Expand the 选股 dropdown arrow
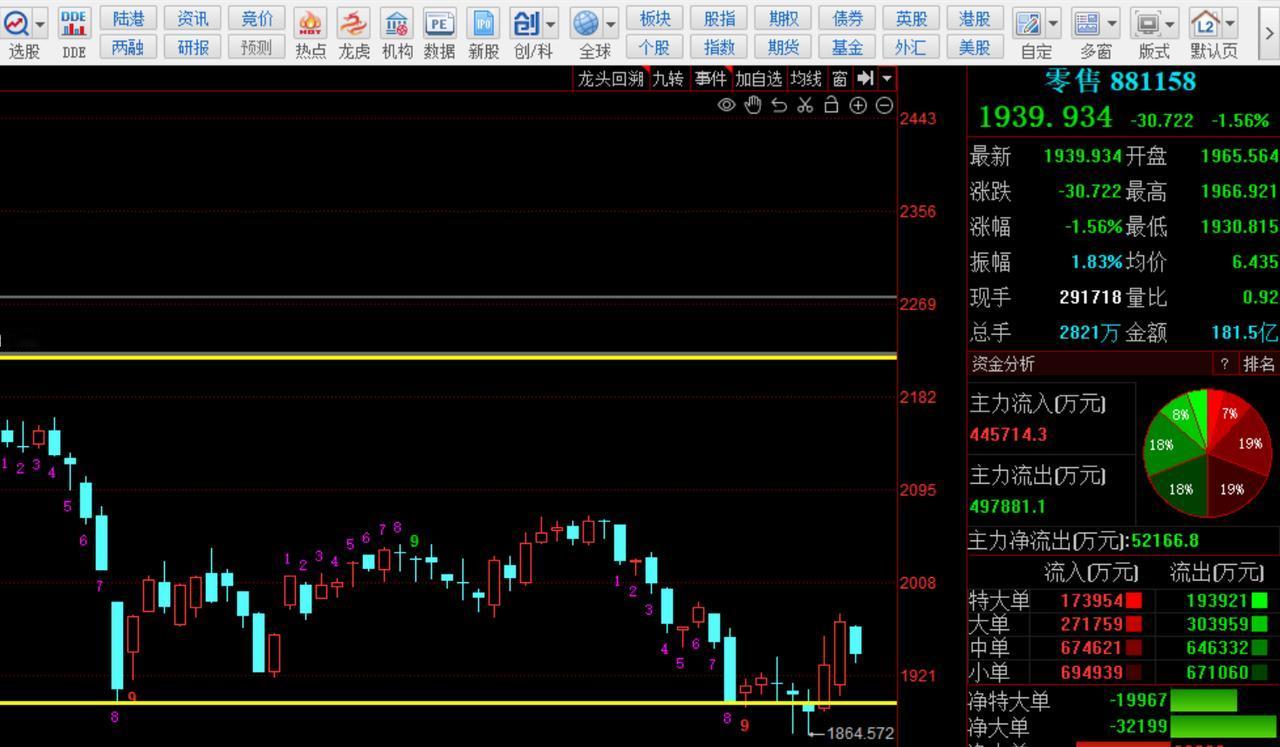1280x747 pixels. (x=40, y=23)
